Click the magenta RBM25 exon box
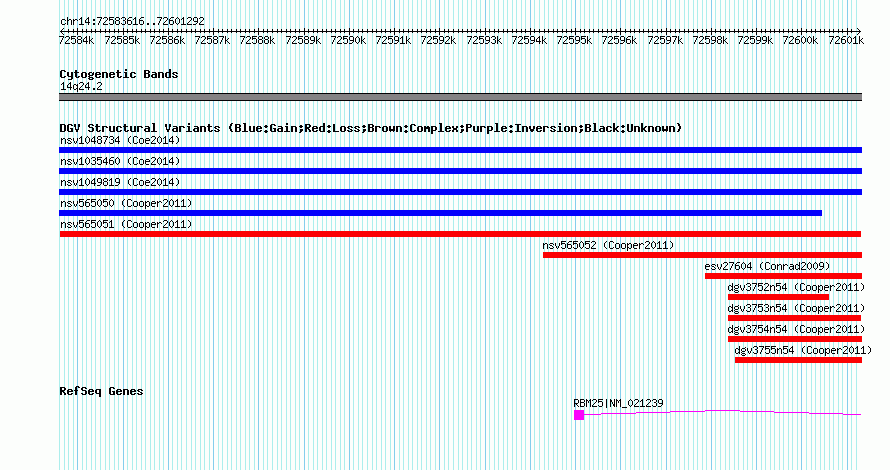Image resolution: width=890 pixels, height=470 pixels. pyautogui.click(x=579, y=415)
